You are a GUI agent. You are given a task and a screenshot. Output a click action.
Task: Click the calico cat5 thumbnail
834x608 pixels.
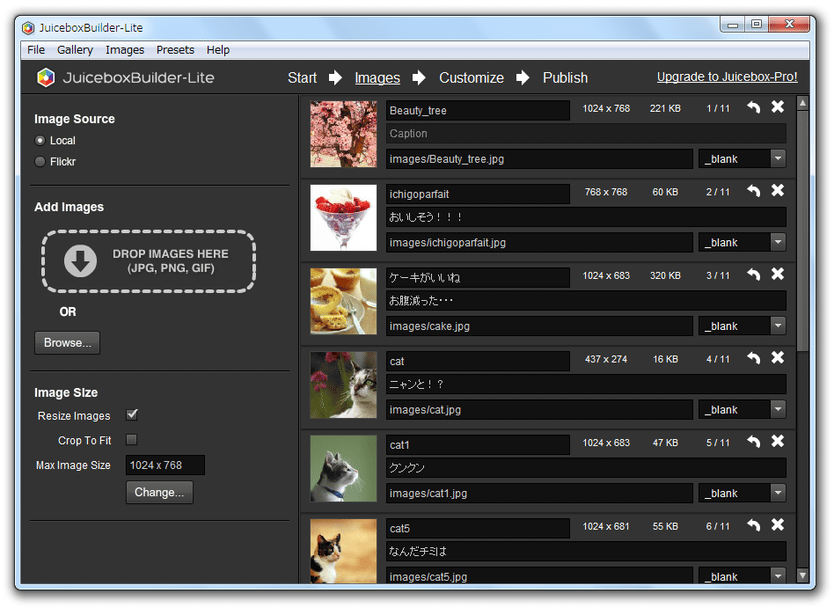tap(343, 551)
